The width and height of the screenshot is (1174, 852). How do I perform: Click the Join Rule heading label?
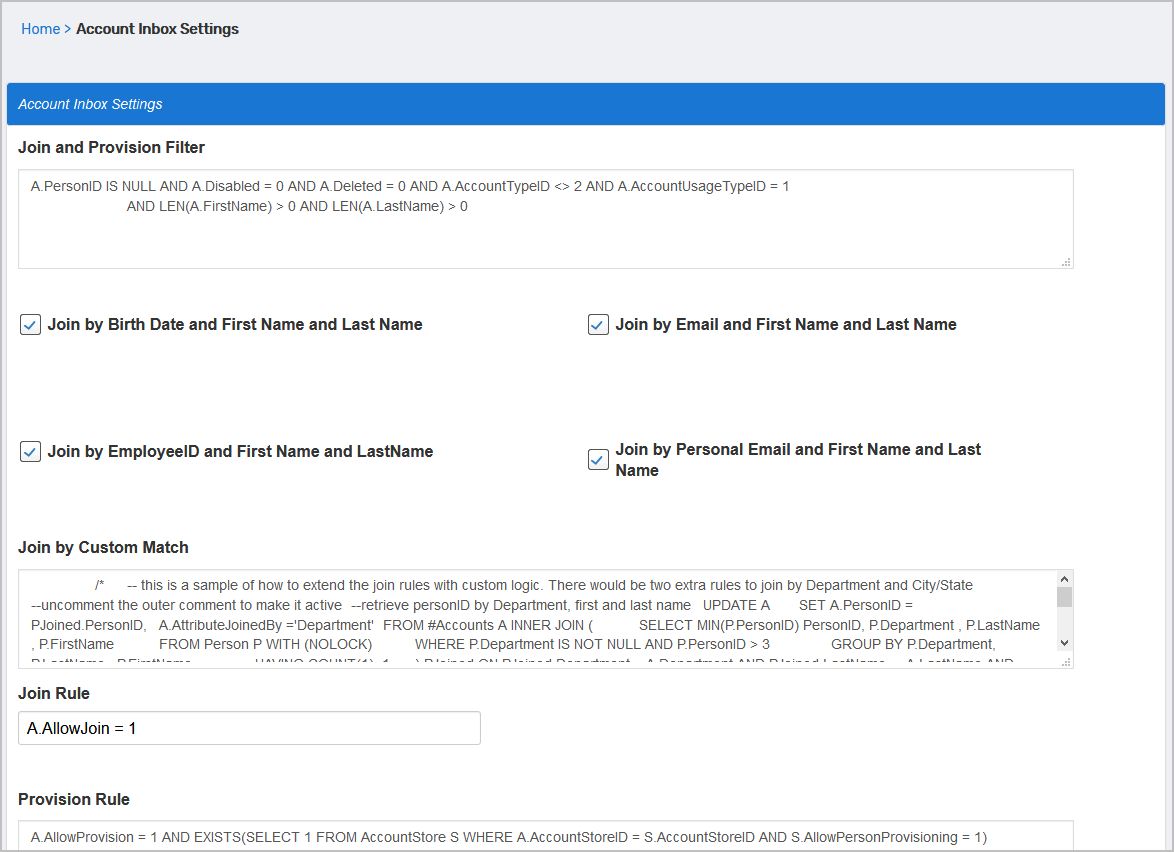[54, 693]
